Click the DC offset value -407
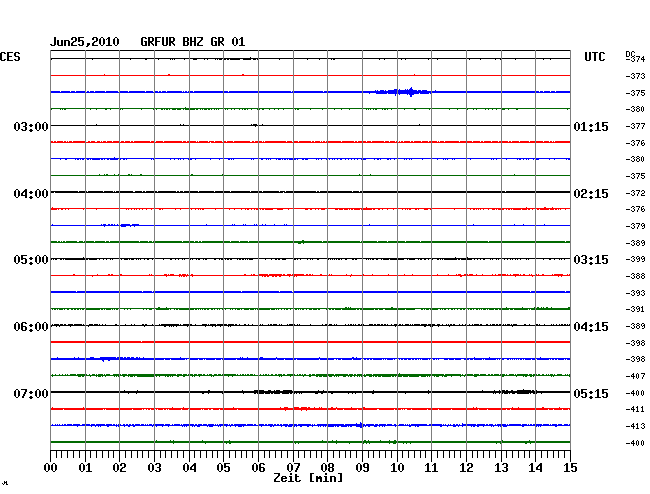This screenshot has height=494, width=650. coord(635,376)
